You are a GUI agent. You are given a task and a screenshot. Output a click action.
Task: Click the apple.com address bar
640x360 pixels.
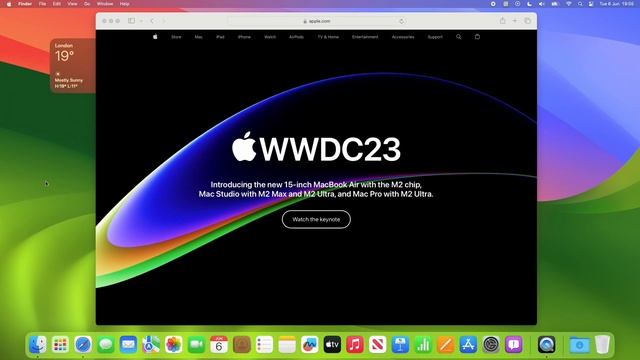(317, 21)
